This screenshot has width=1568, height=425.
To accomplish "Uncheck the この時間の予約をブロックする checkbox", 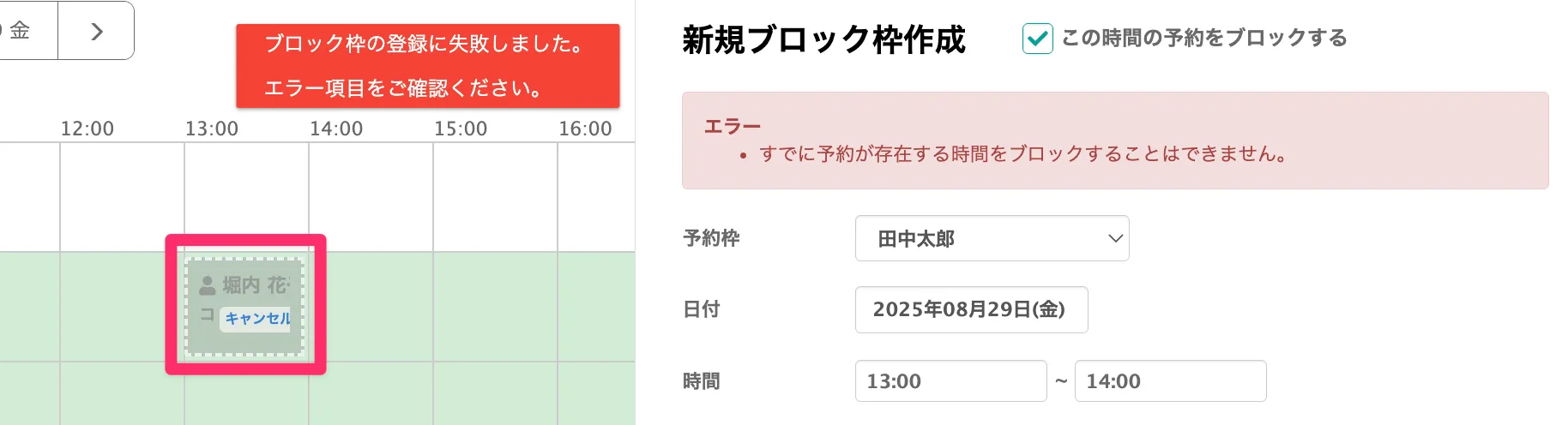I will [1037, 39].
